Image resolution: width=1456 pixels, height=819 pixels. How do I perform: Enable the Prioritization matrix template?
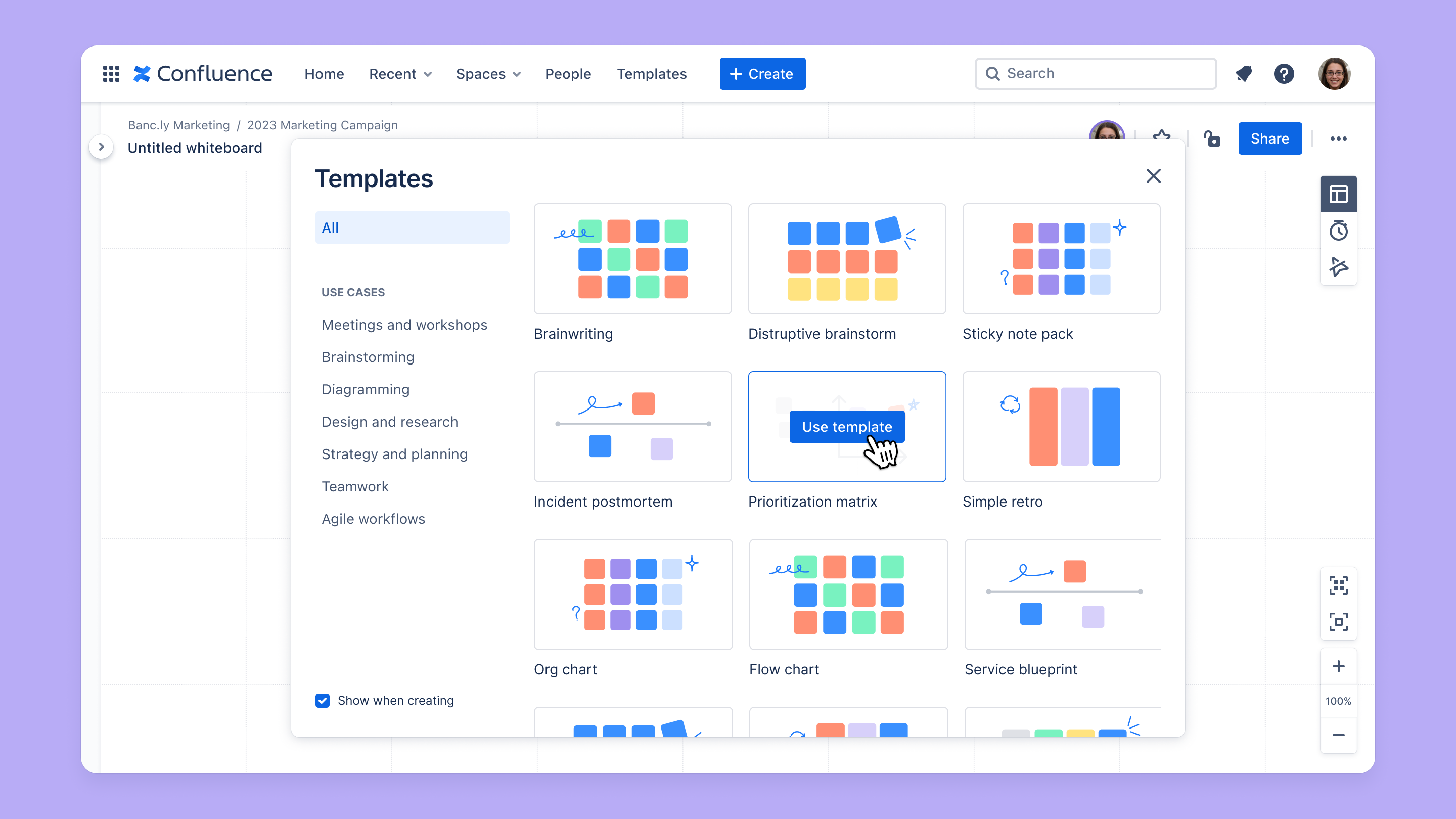coord(848,427)
